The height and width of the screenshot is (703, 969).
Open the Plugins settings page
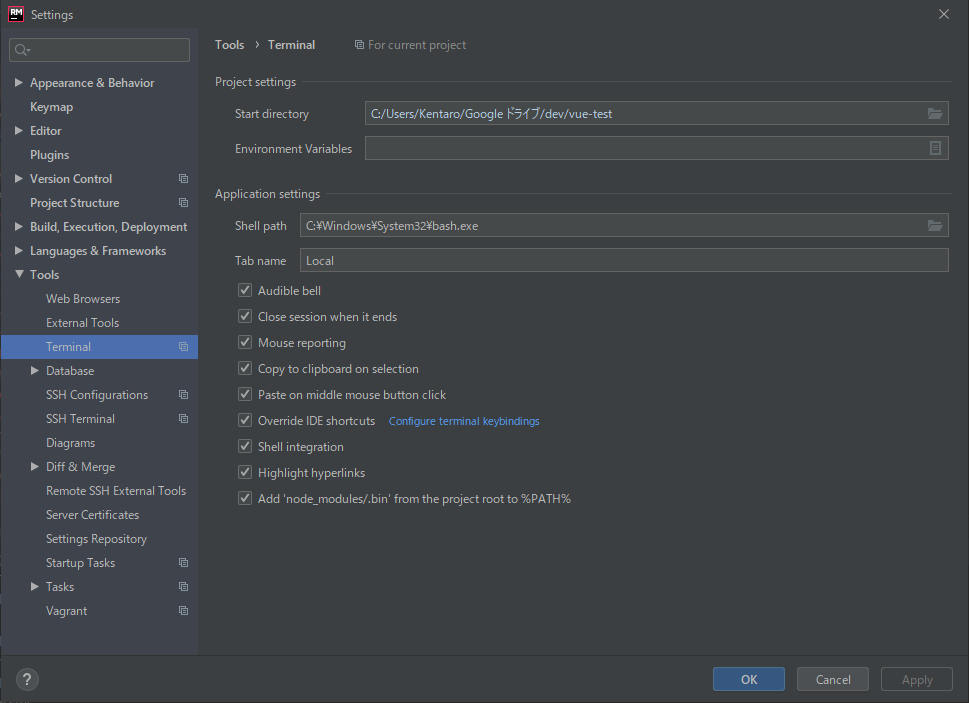coord(49,154)
